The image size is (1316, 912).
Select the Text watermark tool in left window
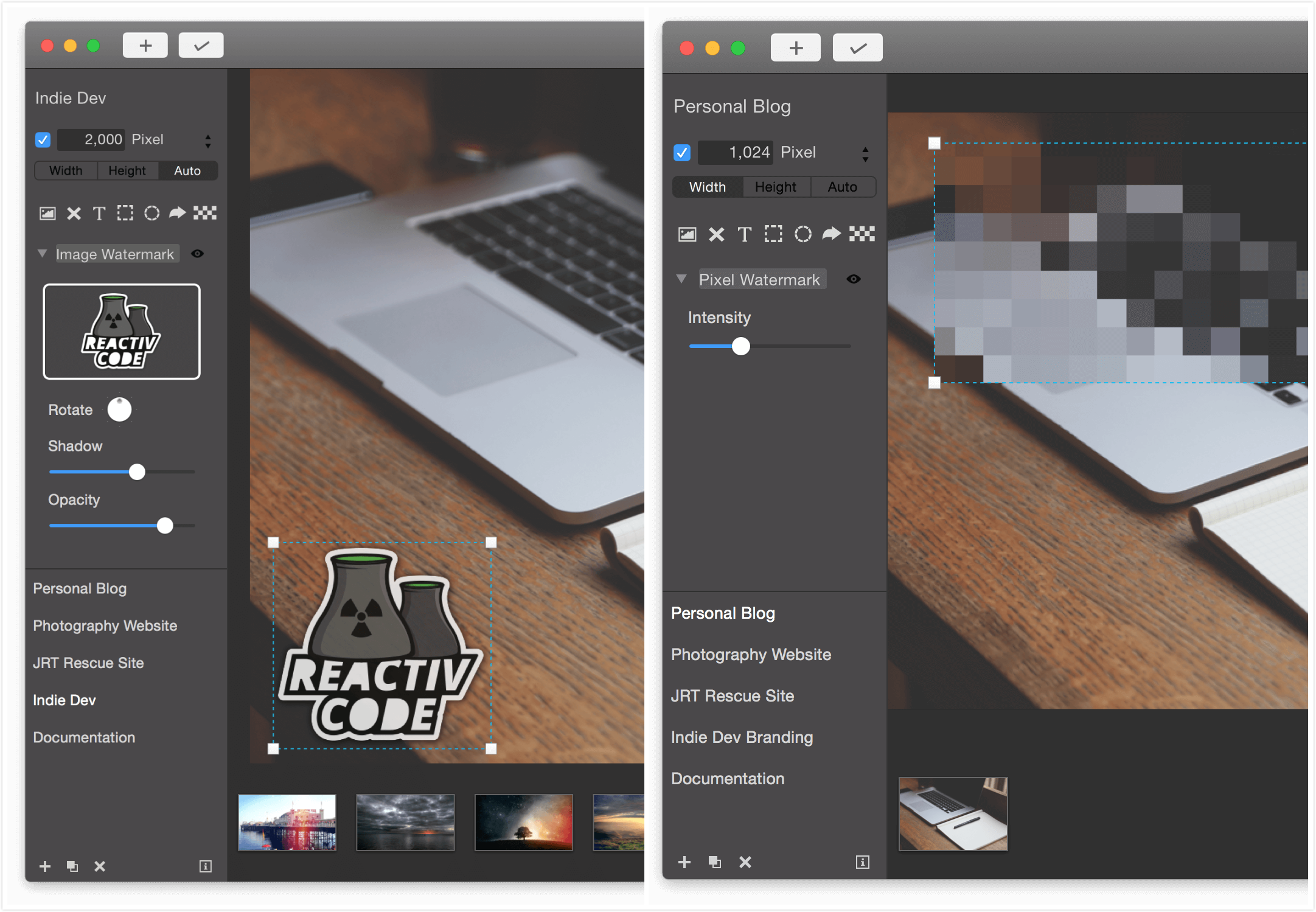(99, 213)
